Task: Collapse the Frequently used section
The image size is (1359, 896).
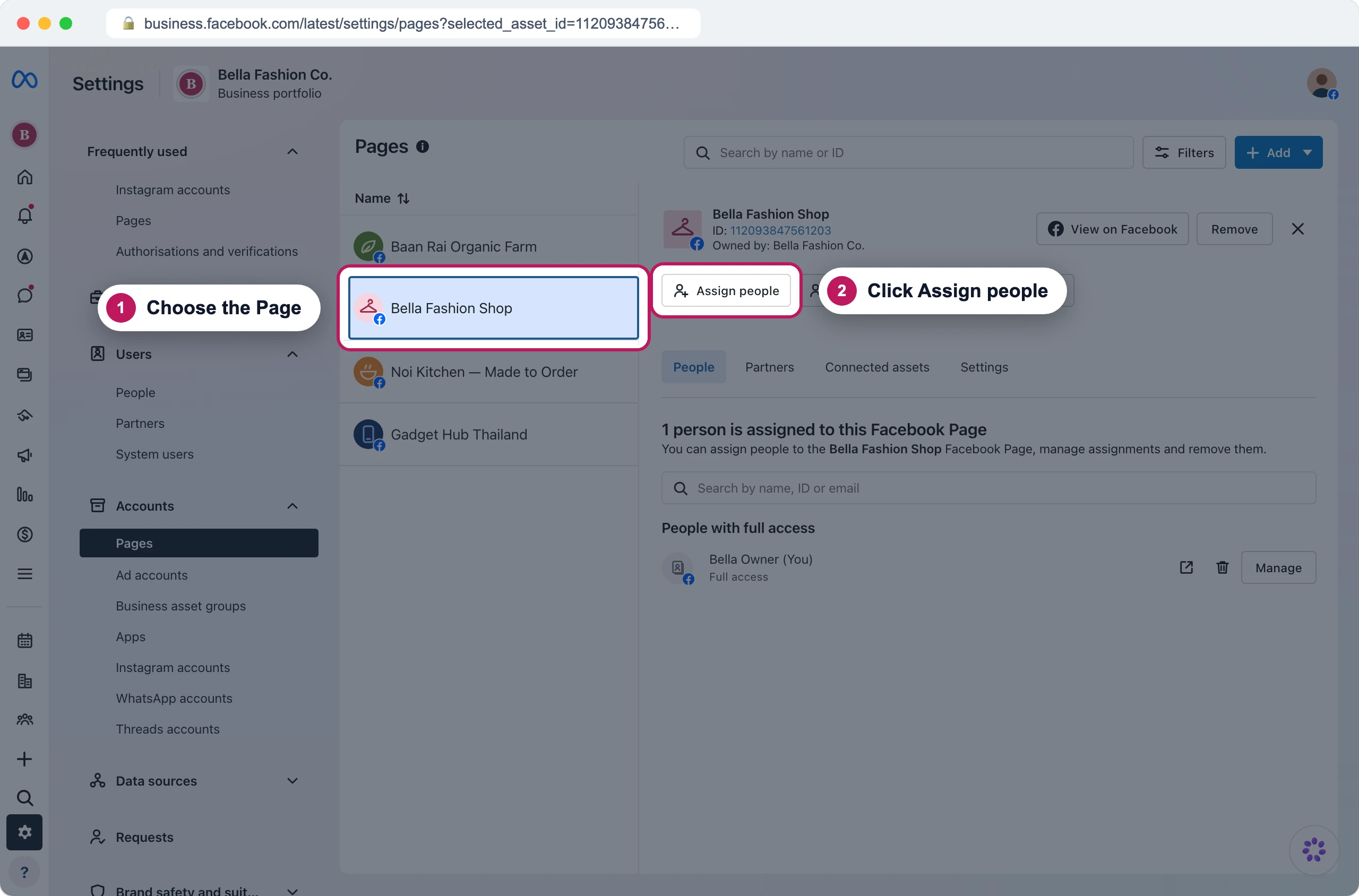Action: (x=292, y=151)
